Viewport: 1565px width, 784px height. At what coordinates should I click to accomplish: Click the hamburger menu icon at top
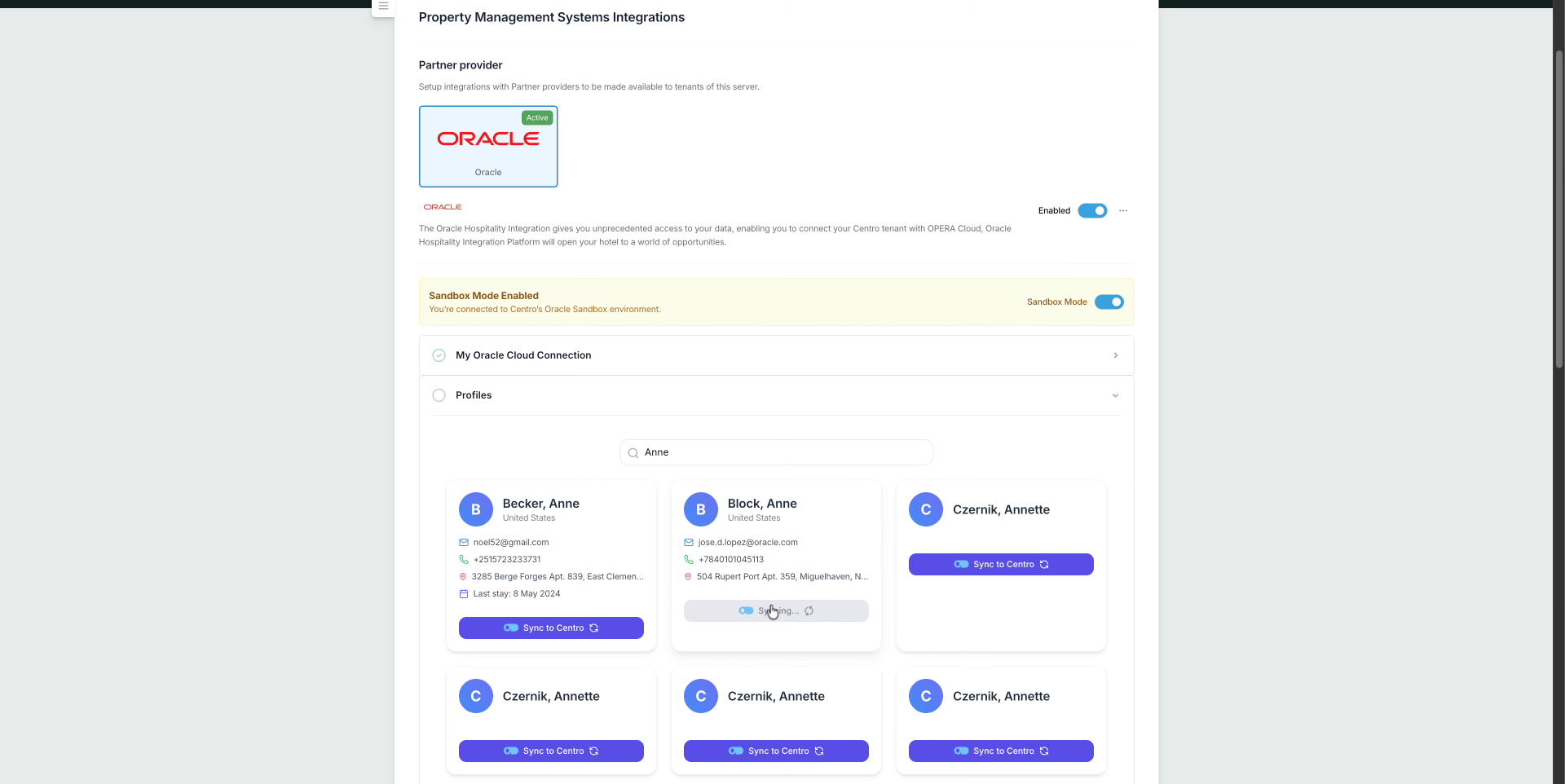click(383, 6)
